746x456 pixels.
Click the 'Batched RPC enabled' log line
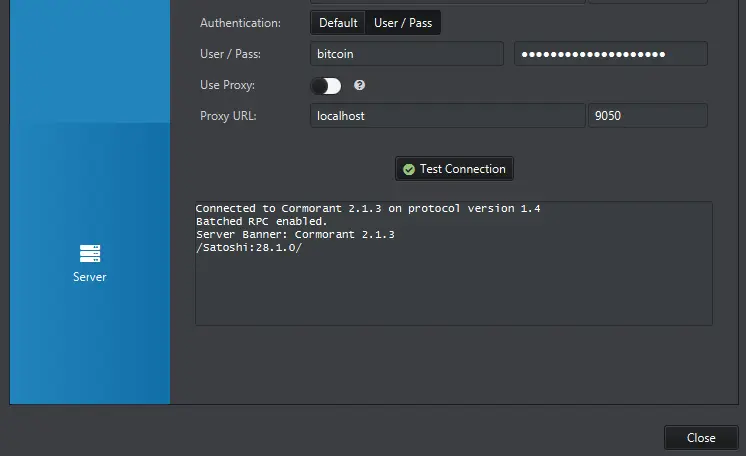(261, 222)
